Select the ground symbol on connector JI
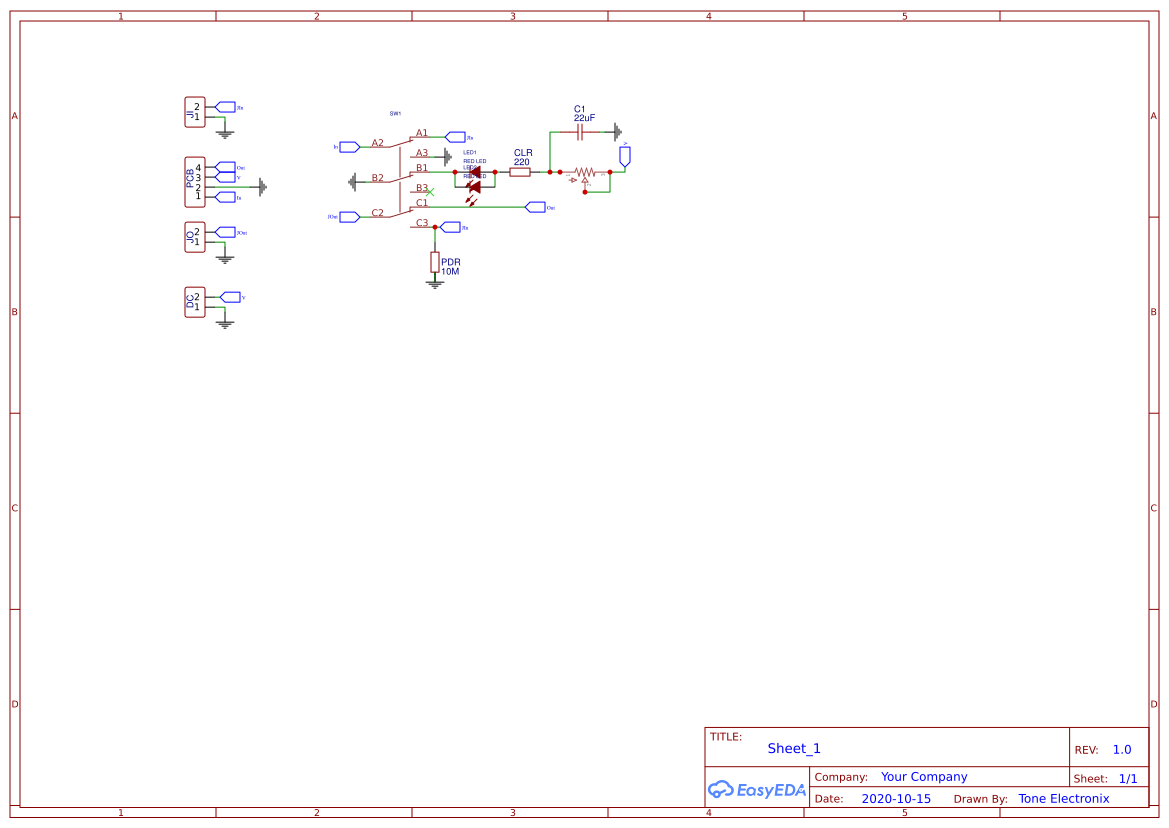1169x828 pixels. pos(226,133)
